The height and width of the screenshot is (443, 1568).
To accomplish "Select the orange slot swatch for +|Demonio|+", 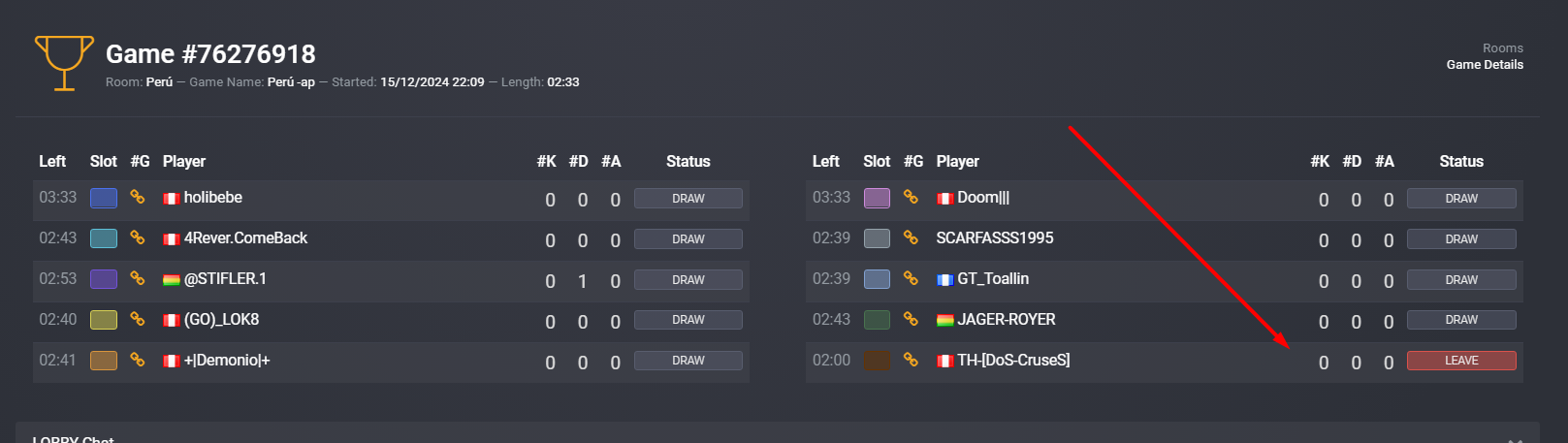I will [x=104, y=361].
